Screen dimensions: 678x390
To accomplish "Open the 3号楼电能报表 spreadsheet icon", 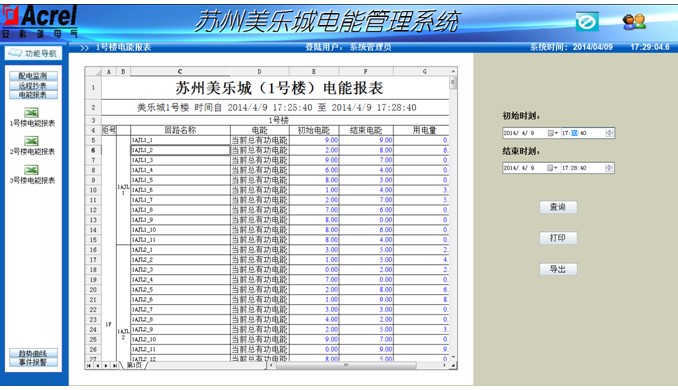I will 31,170.
